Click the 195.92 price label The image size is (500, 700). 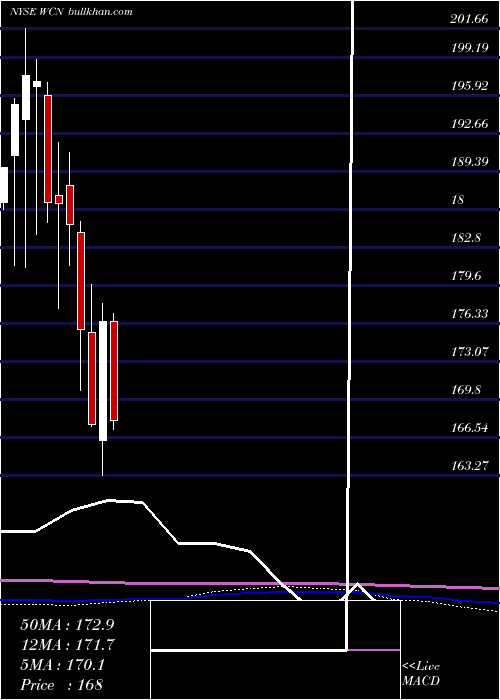pos(469,86)
